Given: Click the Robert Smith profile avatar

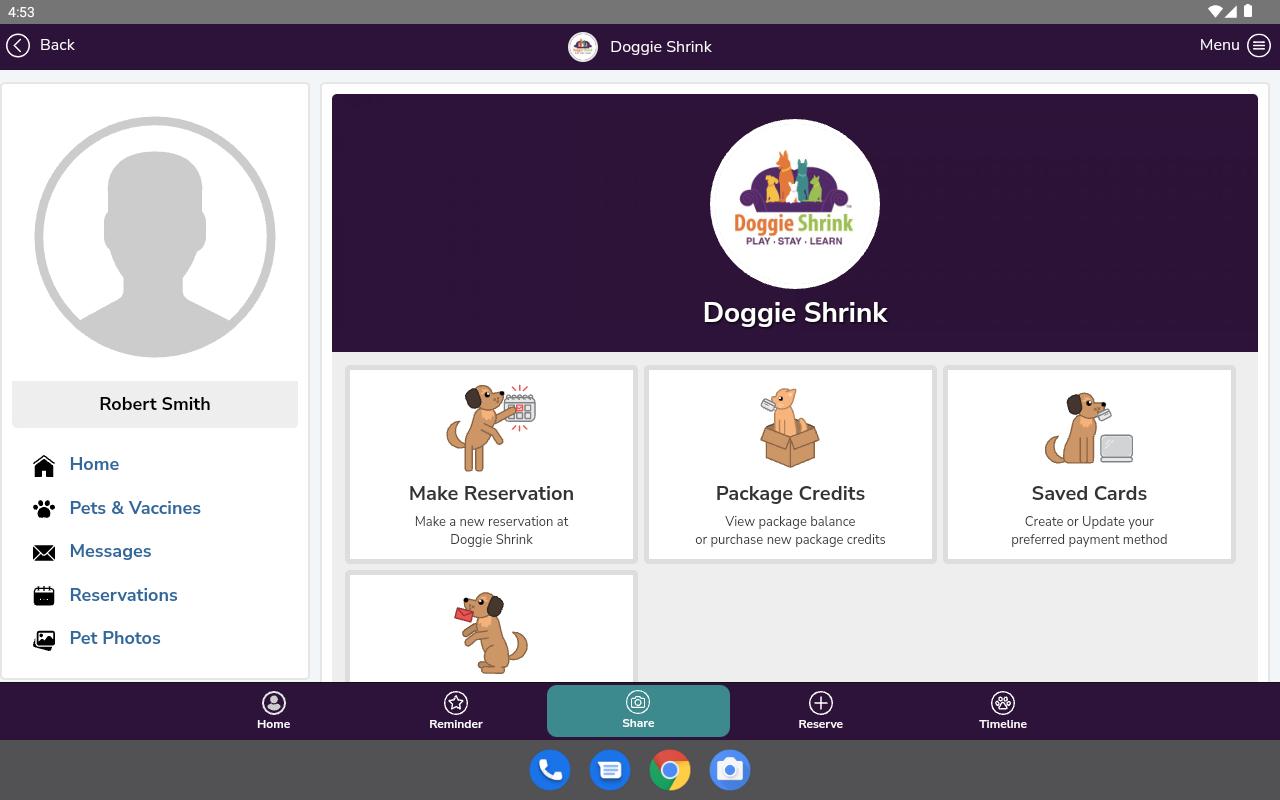Looking at the screenshot, I should (x=155, y=237).
